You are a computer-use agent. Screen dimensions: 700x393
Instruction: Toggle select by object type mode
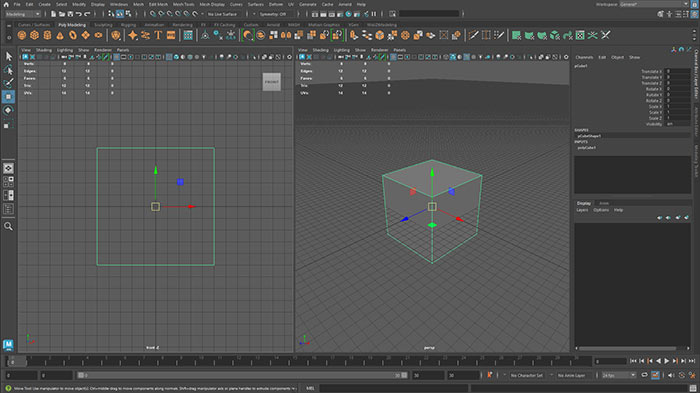tap(120, 14)
